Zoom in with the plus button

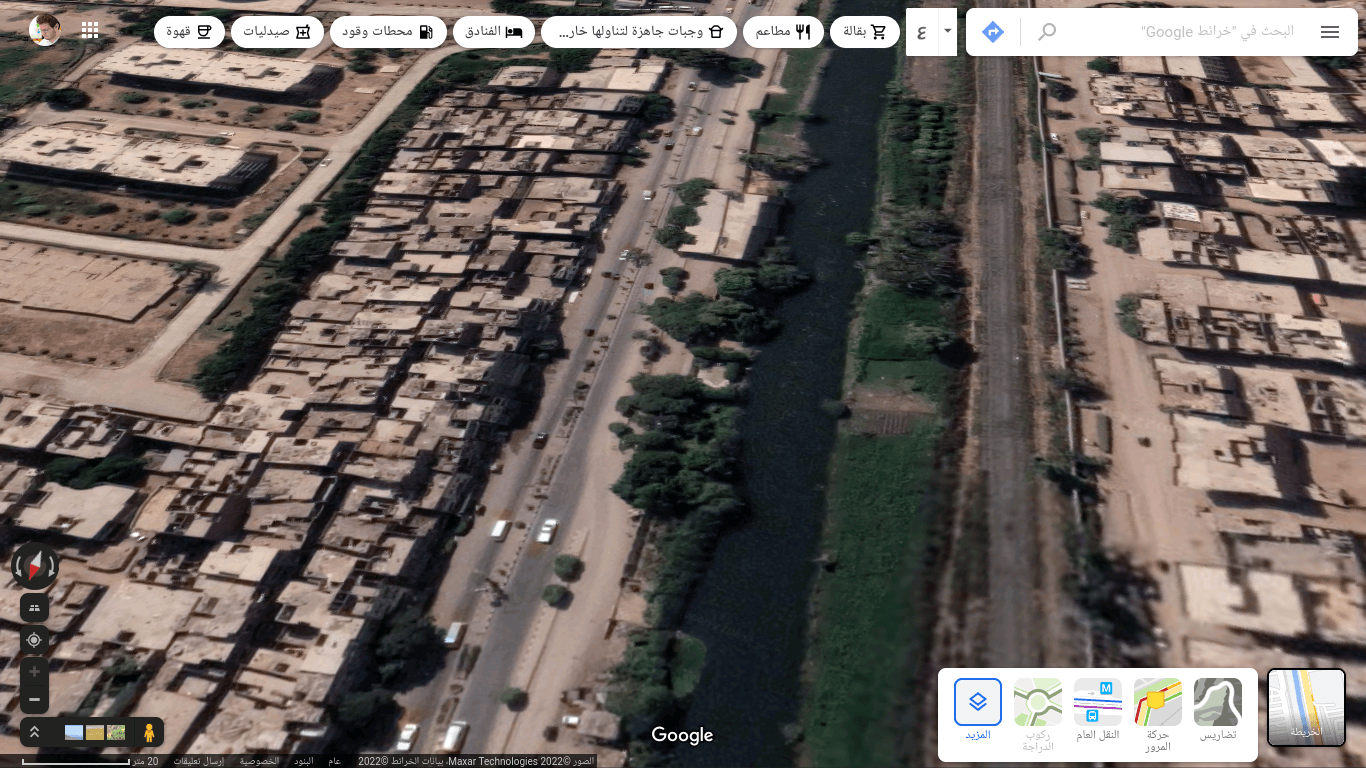[34, 672]
